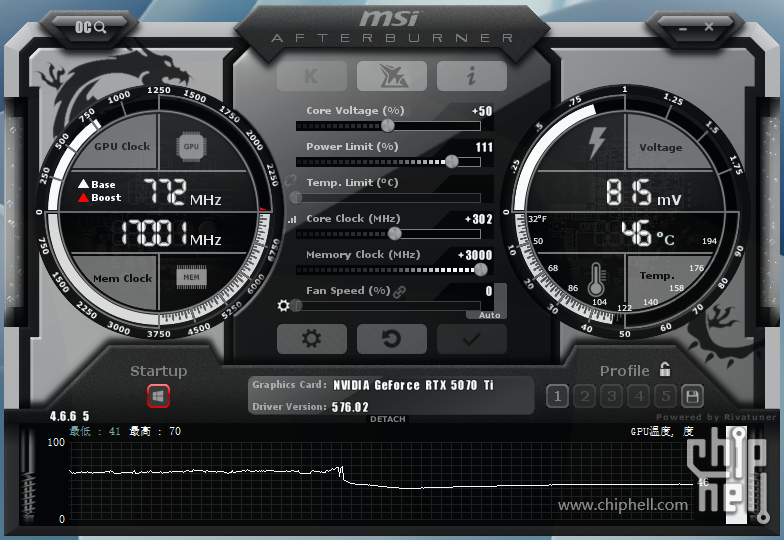The height and width of the screenshot is (540, 784).
Task: Click the thermometer temperature icon
Action: (x=596, y=279)
